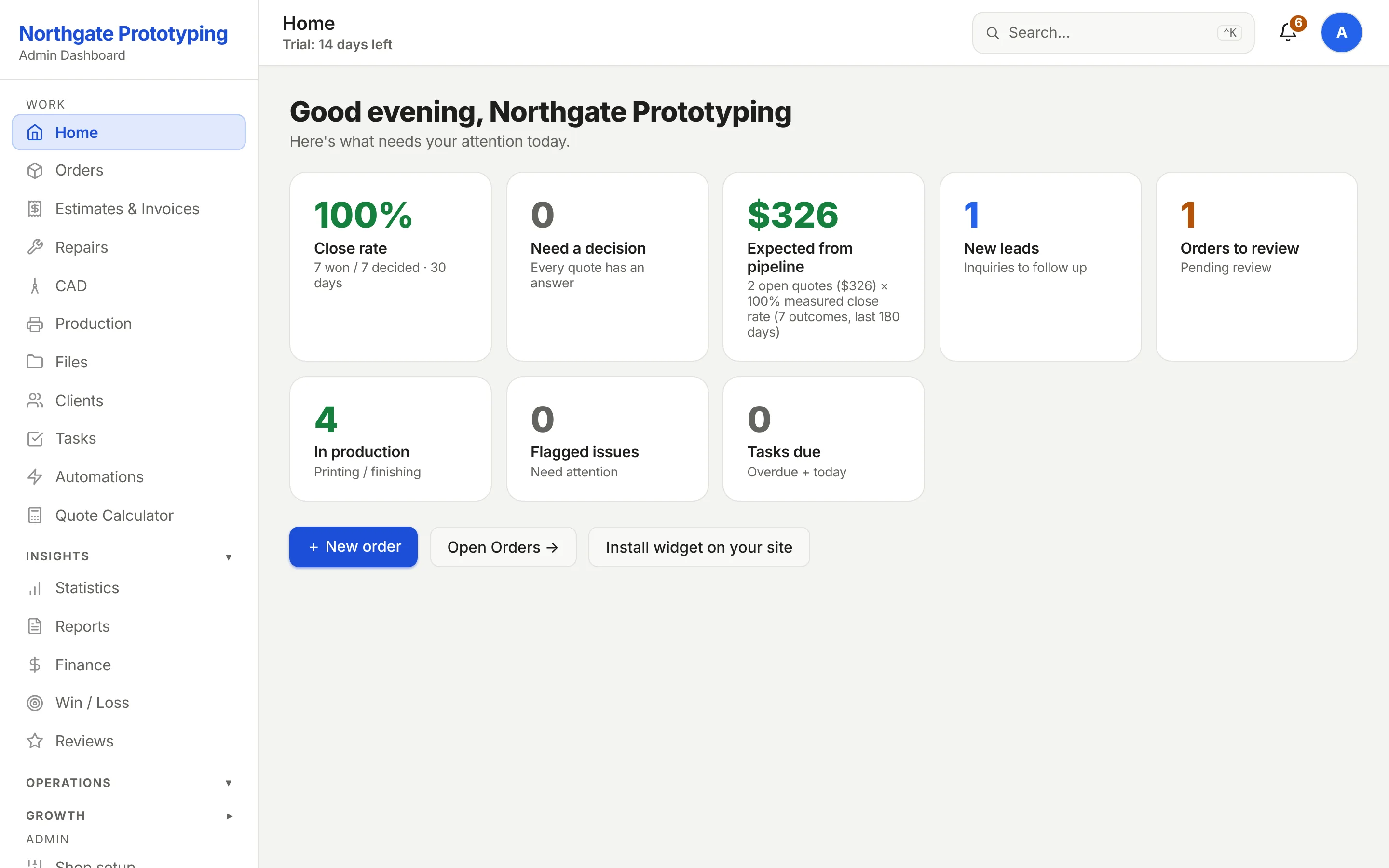Viewport: 1389px width, 868px height.
Task: Expand the Growth section arrow
Action: click(x=229, y=816)
